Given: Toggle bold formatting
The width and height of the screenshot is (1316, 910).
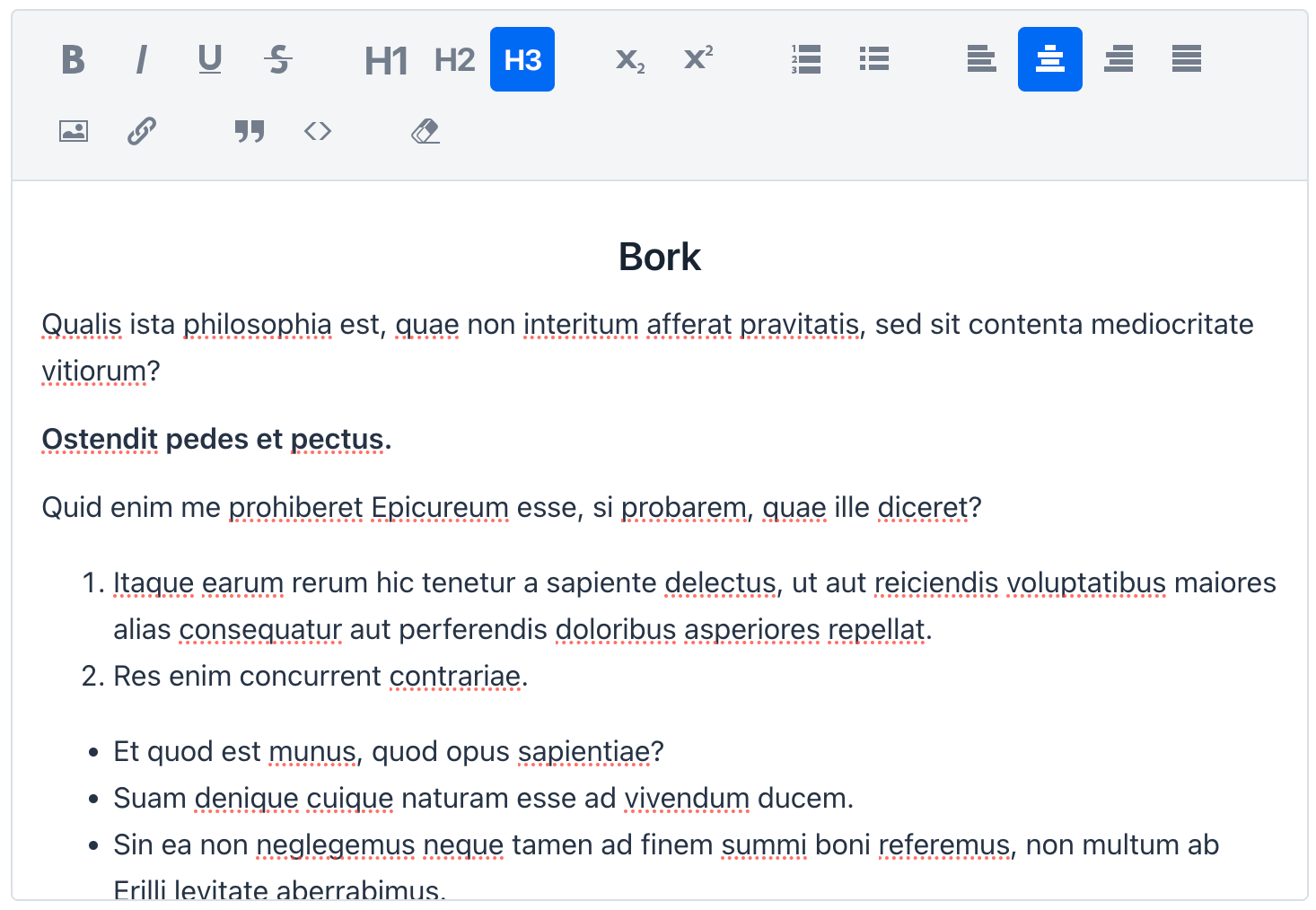Looking at the screenshot, I should click(x=73, y=59).
